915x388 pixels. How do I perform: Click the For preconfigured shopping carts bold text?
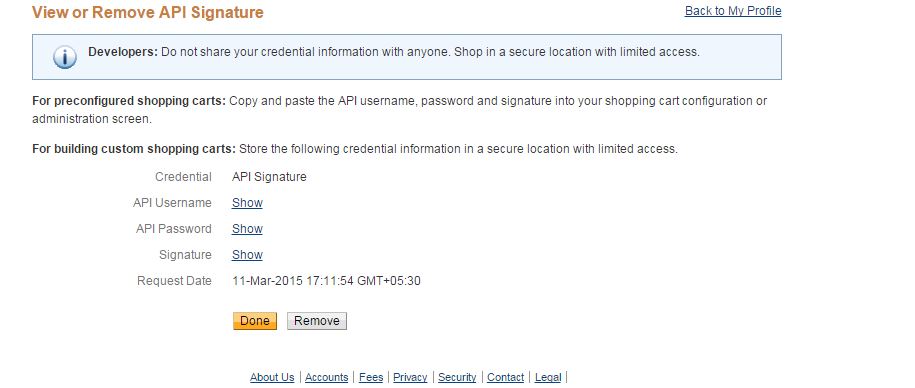(129, 101)
